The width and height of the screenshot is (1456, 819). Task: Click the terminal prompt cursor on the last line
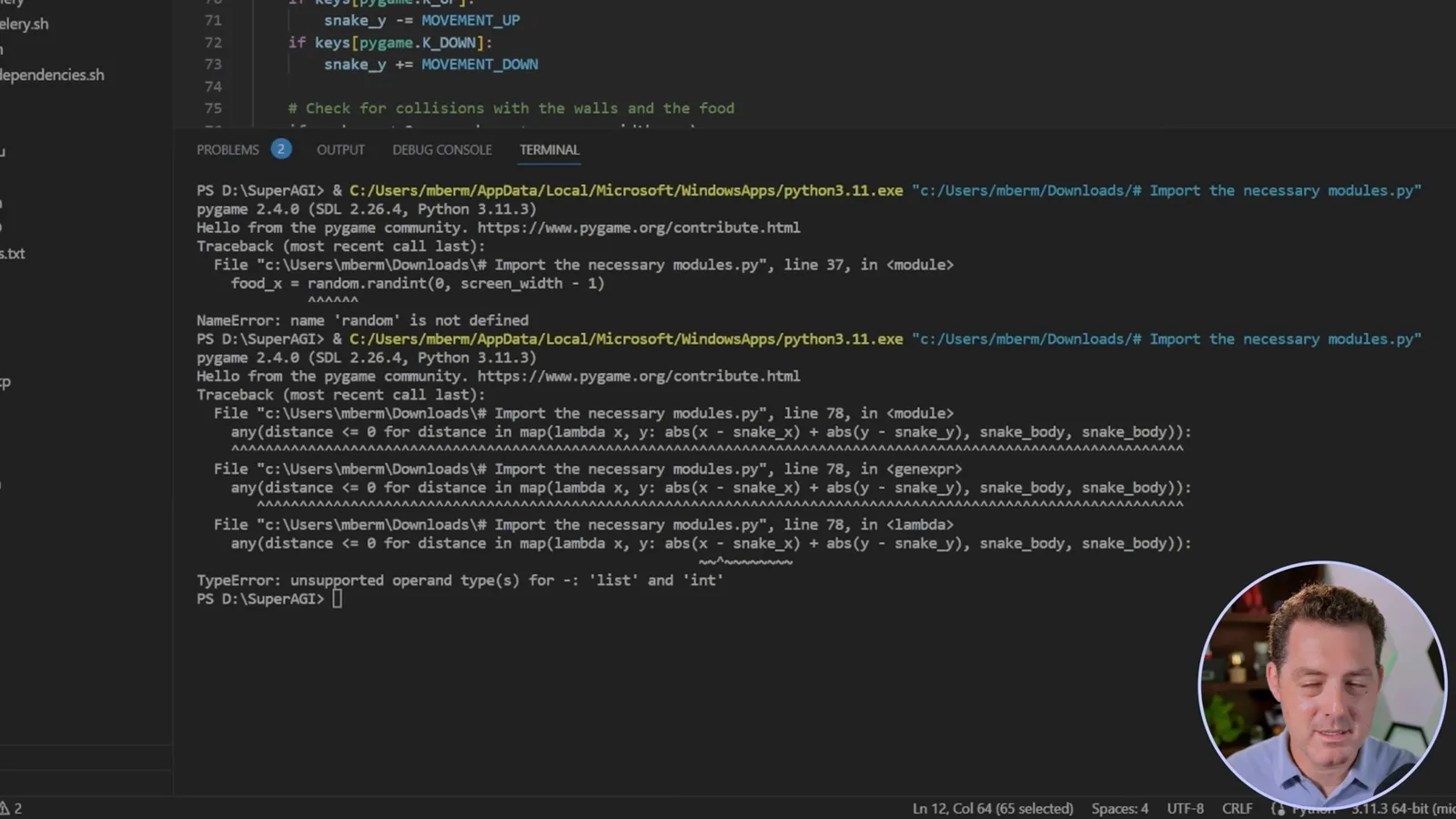337,599
